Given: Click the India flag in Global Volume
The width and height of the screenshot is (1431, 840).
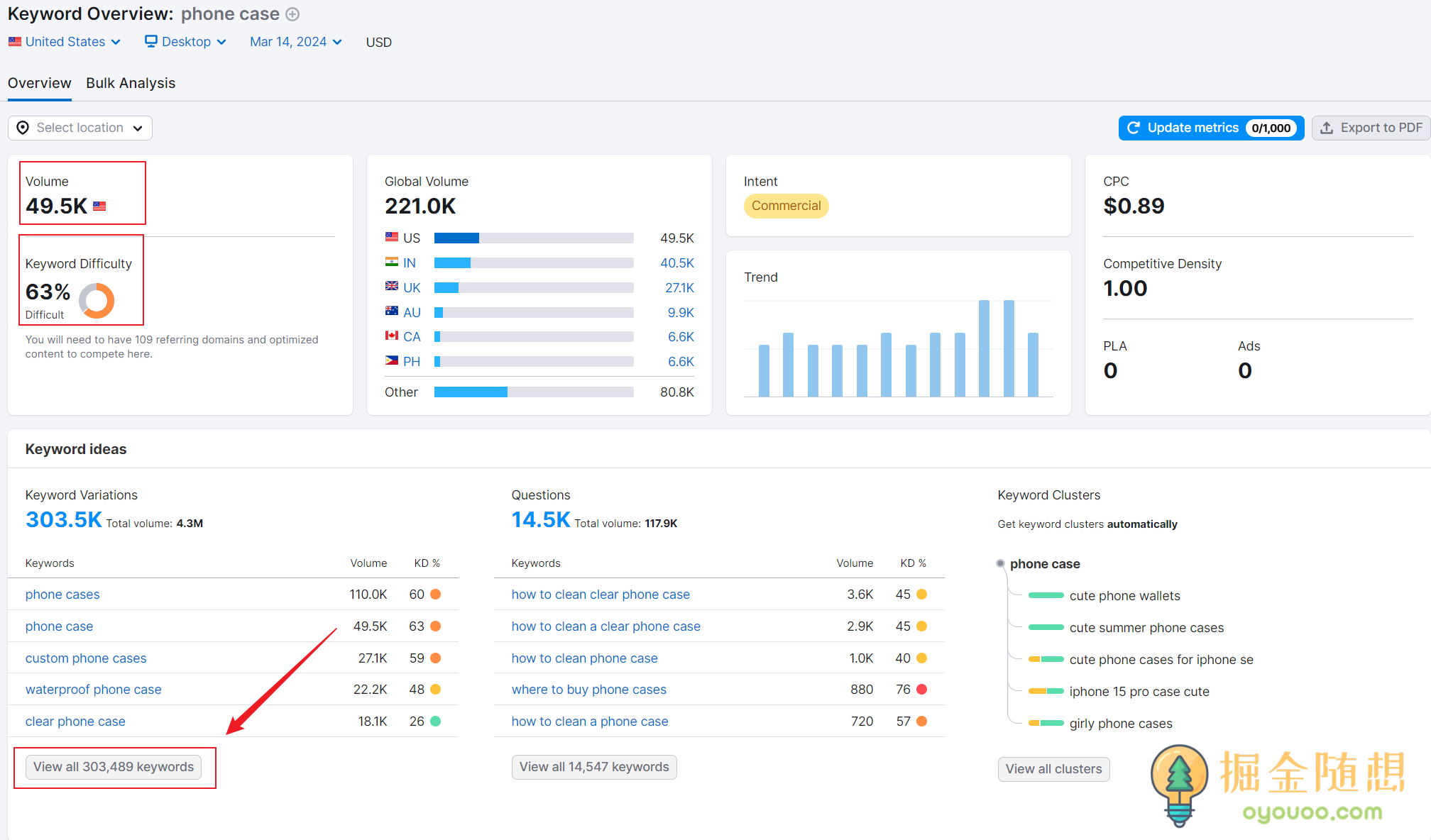Looking at the screenshot, I should pos(392,262).
